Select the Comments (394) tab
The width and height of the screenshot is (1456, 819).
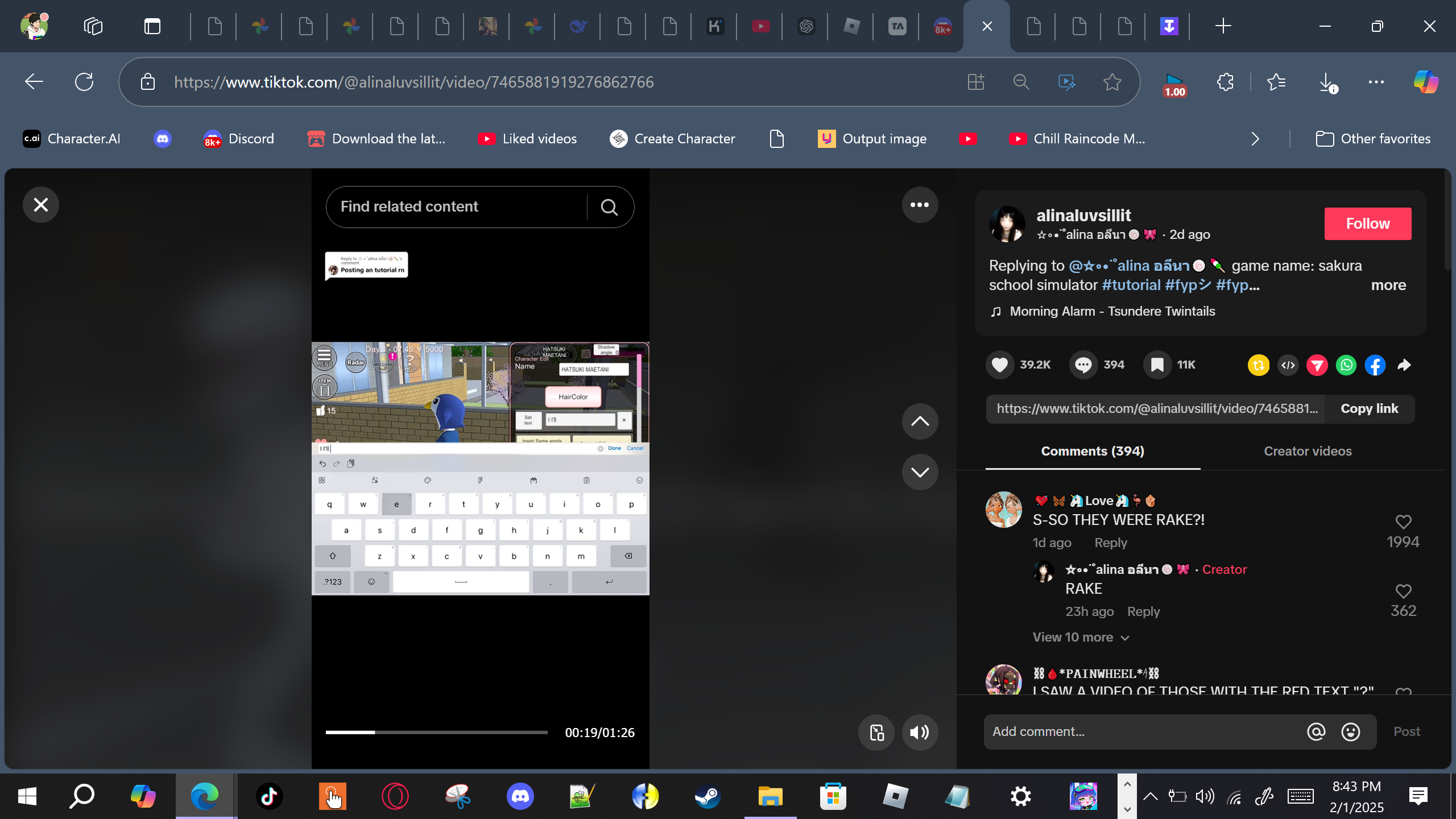point(1092,451)
